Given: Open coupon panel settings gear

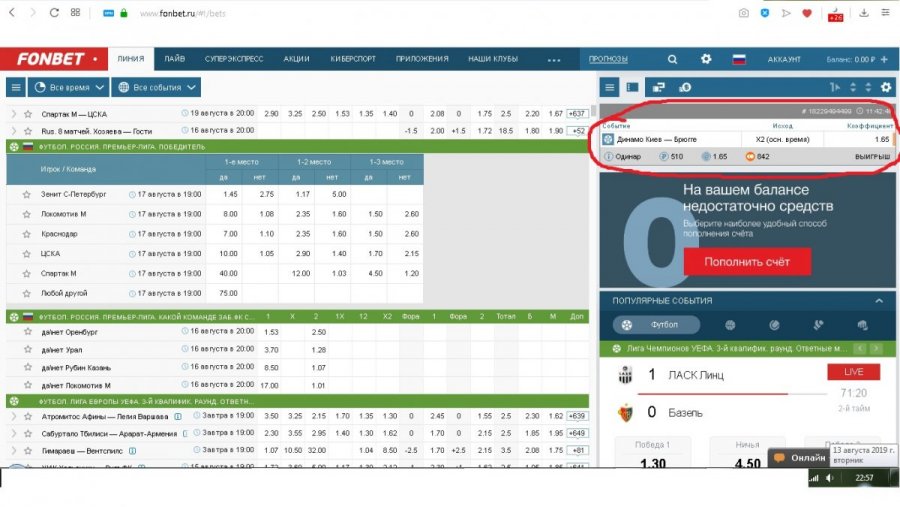Looking at the screenshot, I should click(x=885, y=88).
